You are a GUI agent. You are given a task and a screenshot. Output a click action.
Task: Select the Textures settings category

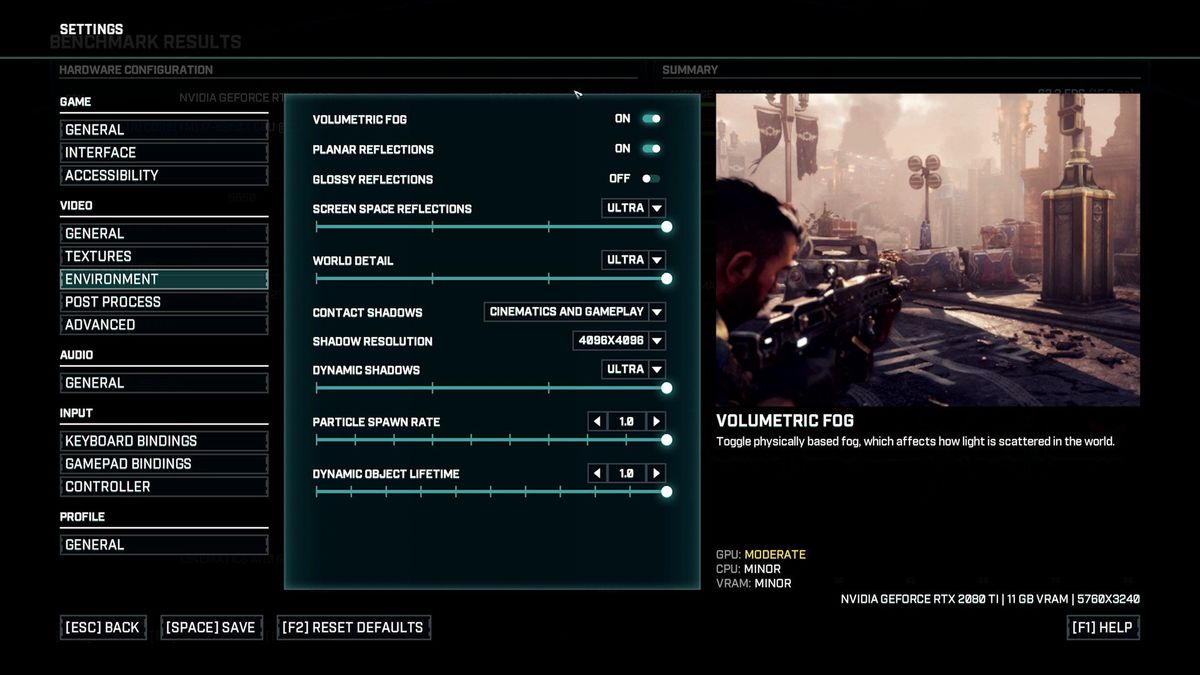pos(164,256)
